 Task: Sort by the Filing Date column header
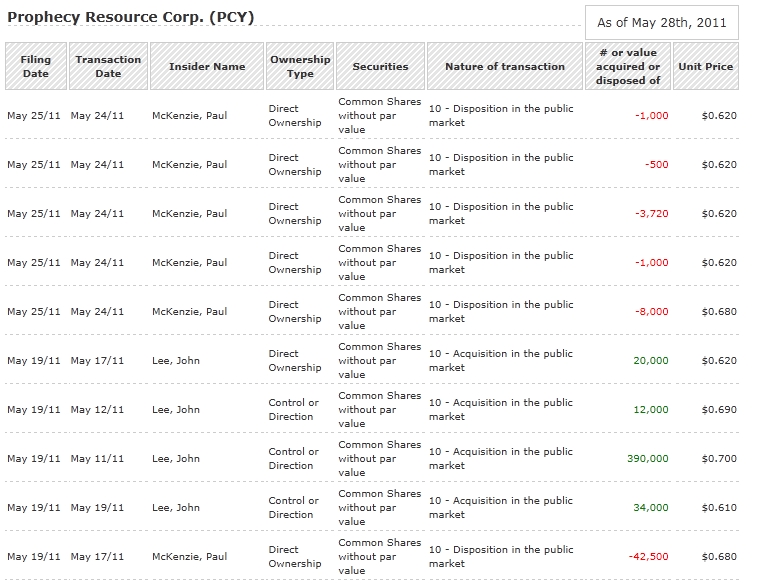(x=35, y=67)
